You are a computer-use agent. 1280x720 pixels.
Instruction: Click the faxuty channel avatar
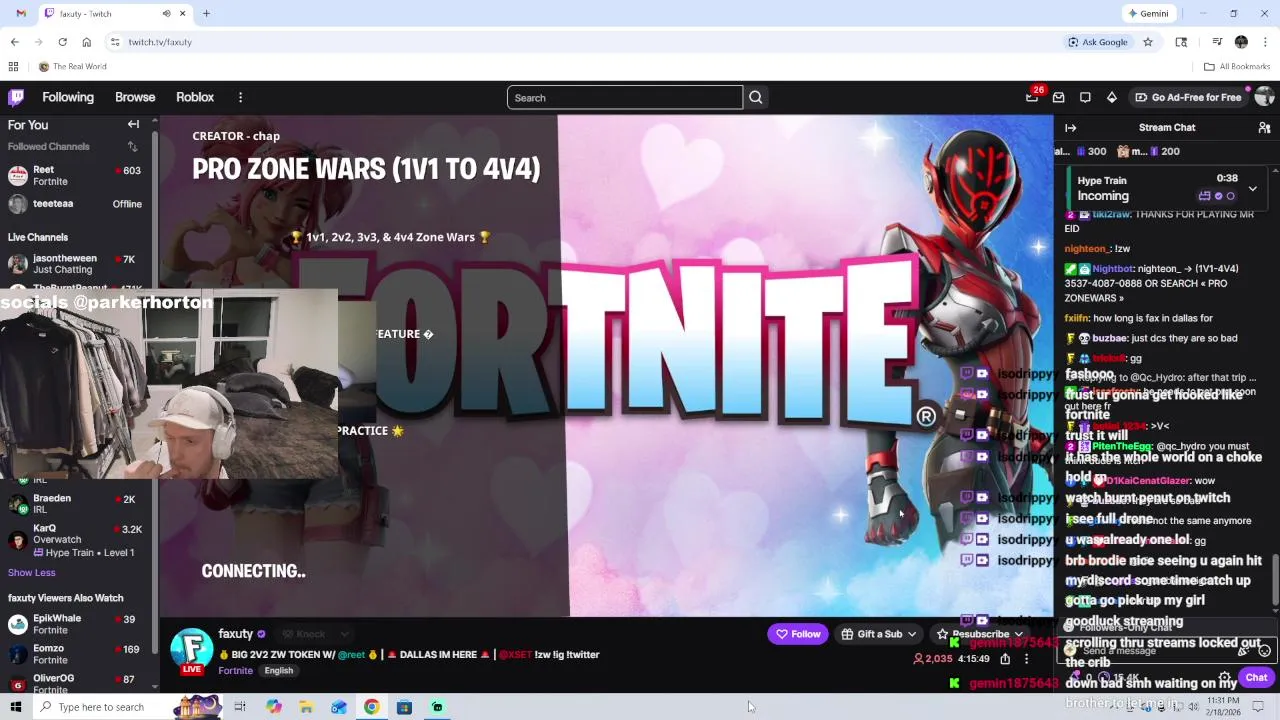click(192, 649)
